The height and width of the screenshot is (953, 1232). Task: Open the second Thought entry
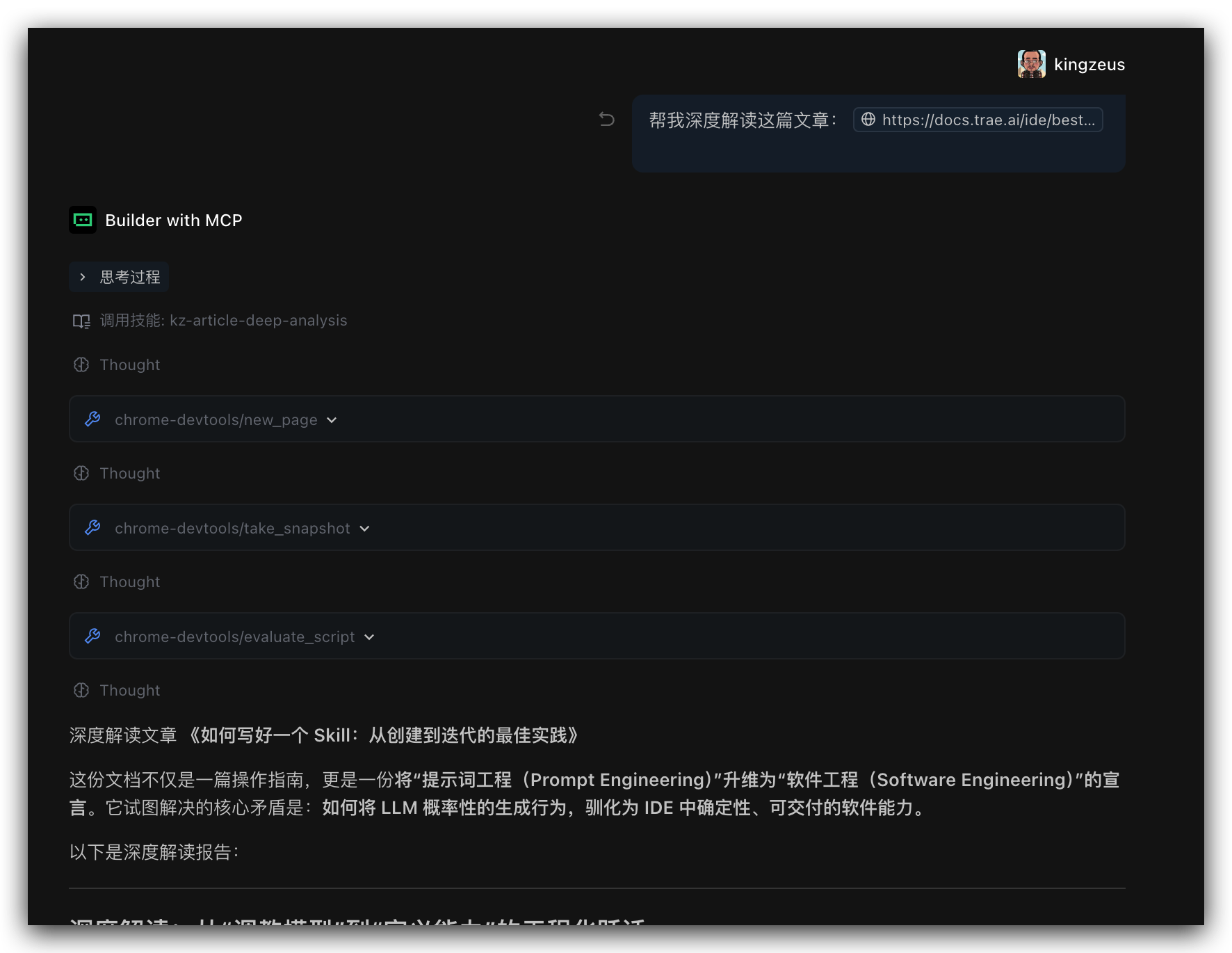click(129, 473)
